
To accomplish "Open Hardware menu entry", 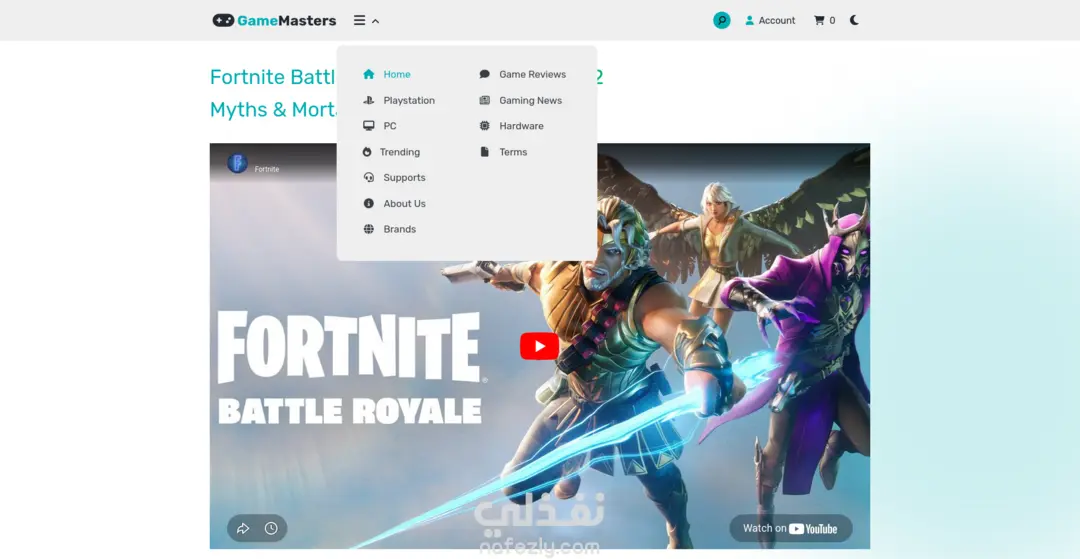I will [x=521, y=126].
